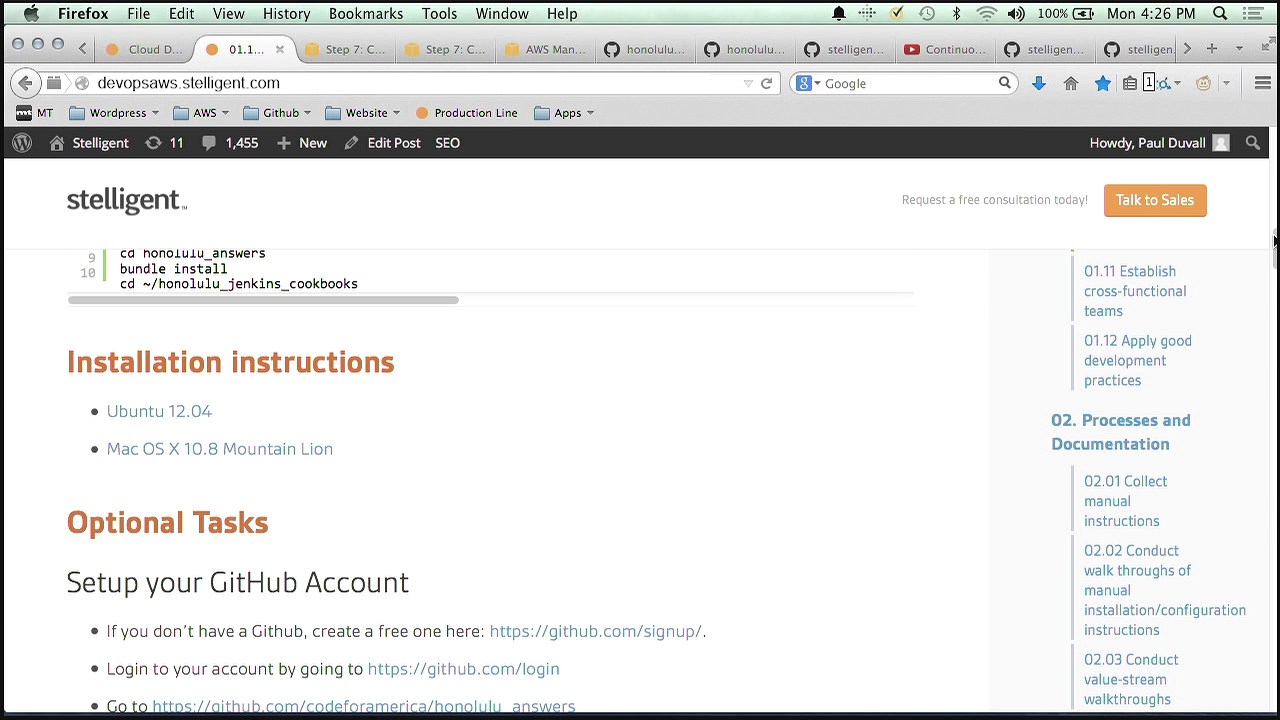Open the Firefox application menu

click(x=83, y=14)
